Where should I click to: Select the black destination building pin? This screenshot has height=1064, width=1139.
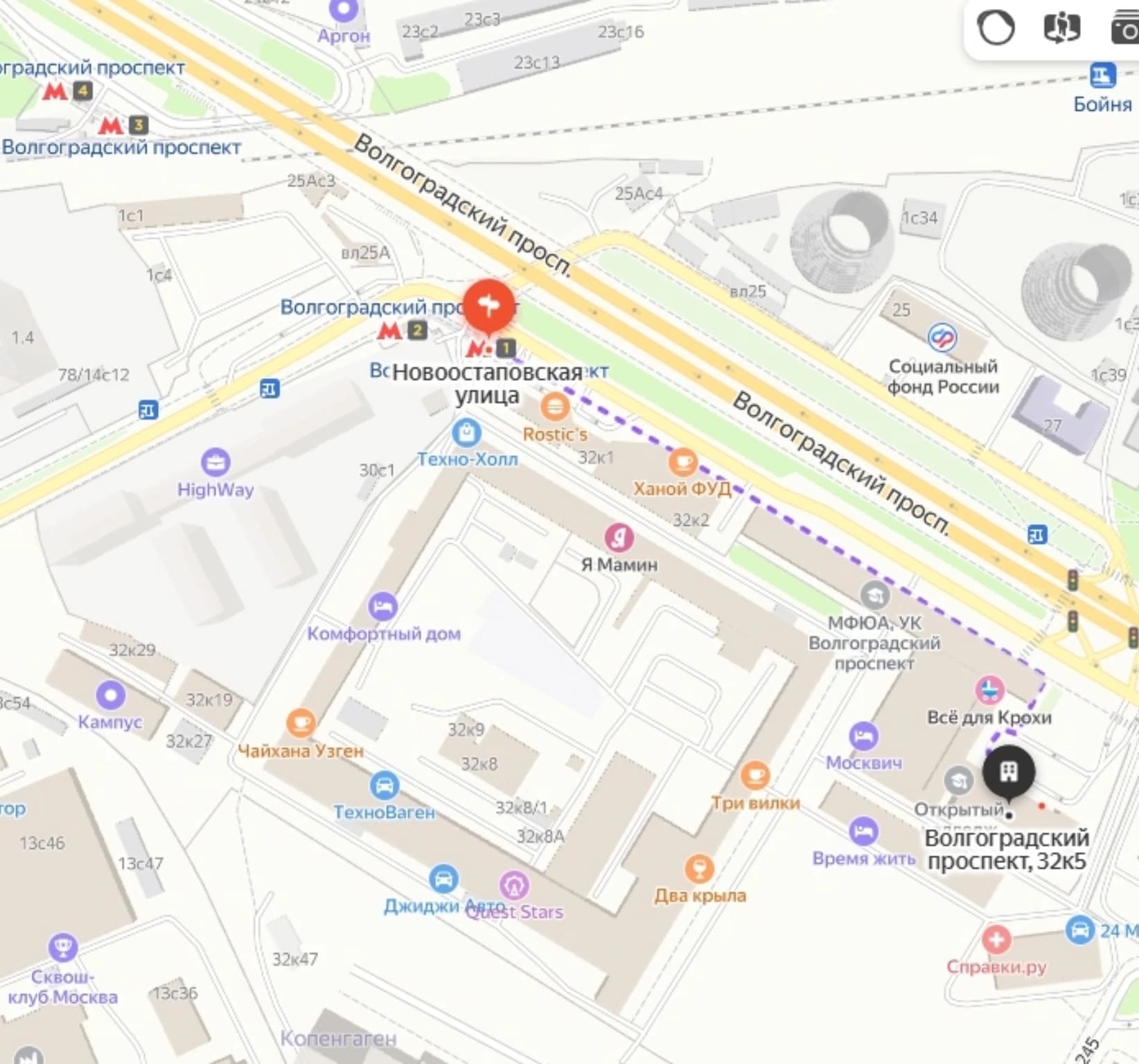coord(1009,771)
